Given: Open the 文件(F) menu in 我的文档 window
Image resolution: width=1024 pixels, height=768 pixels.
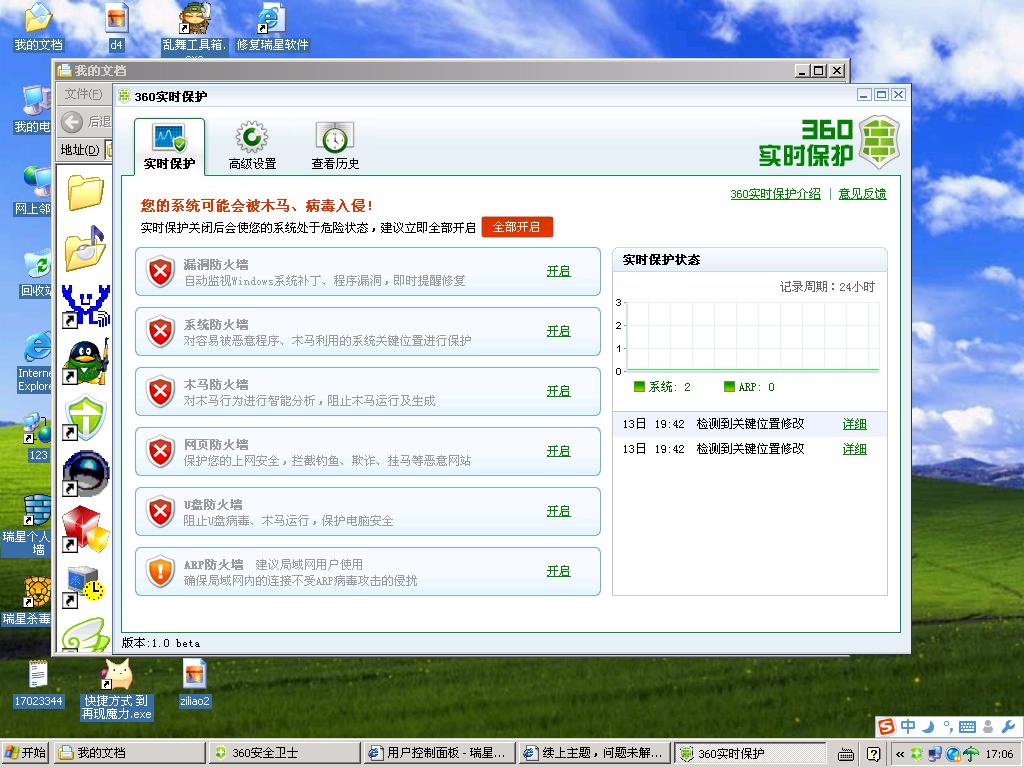Looking at the screenshot, I should [x=83, y=94].
